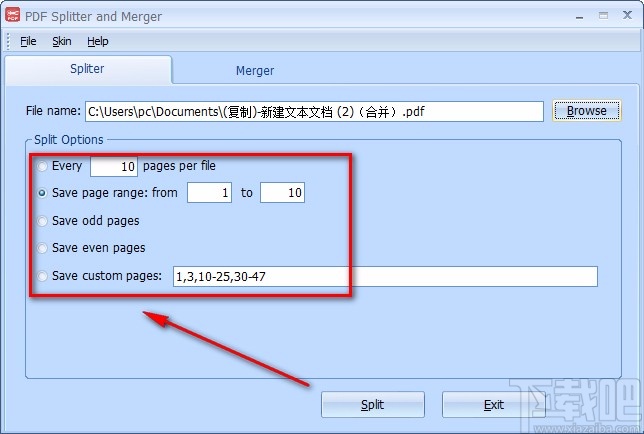This screenshot has height=434, width=644.
Task: Minimize the PDF Splitter window
Action: point(580,16)
